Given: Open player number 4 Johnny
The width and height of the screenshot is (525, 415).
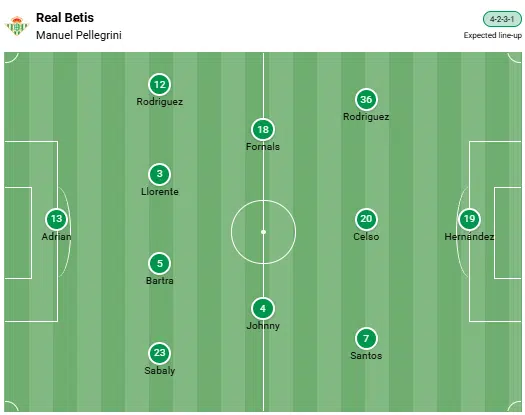Looking at the screenshot, I should 263,308.
